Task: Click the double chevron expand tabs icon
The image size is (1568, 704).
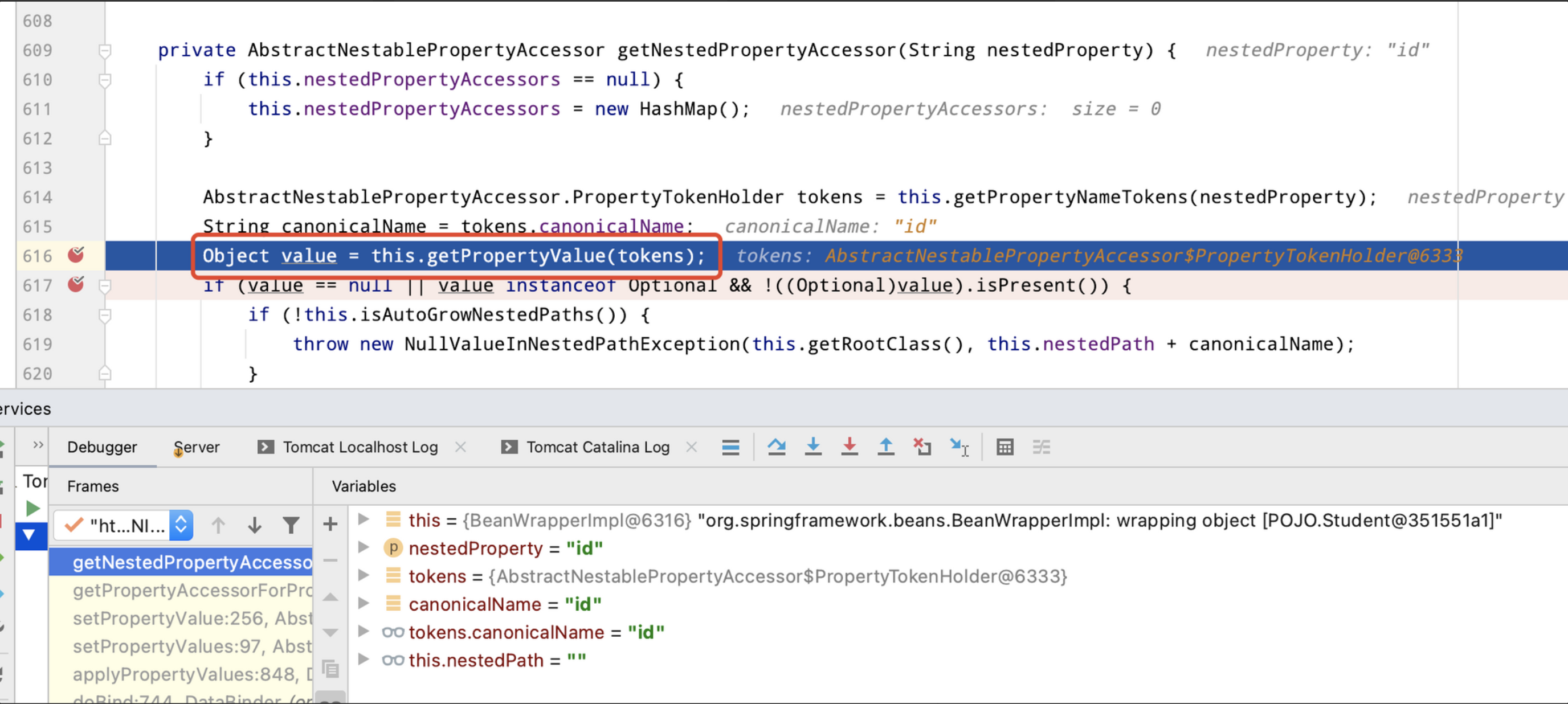Action: click(38, 445)
